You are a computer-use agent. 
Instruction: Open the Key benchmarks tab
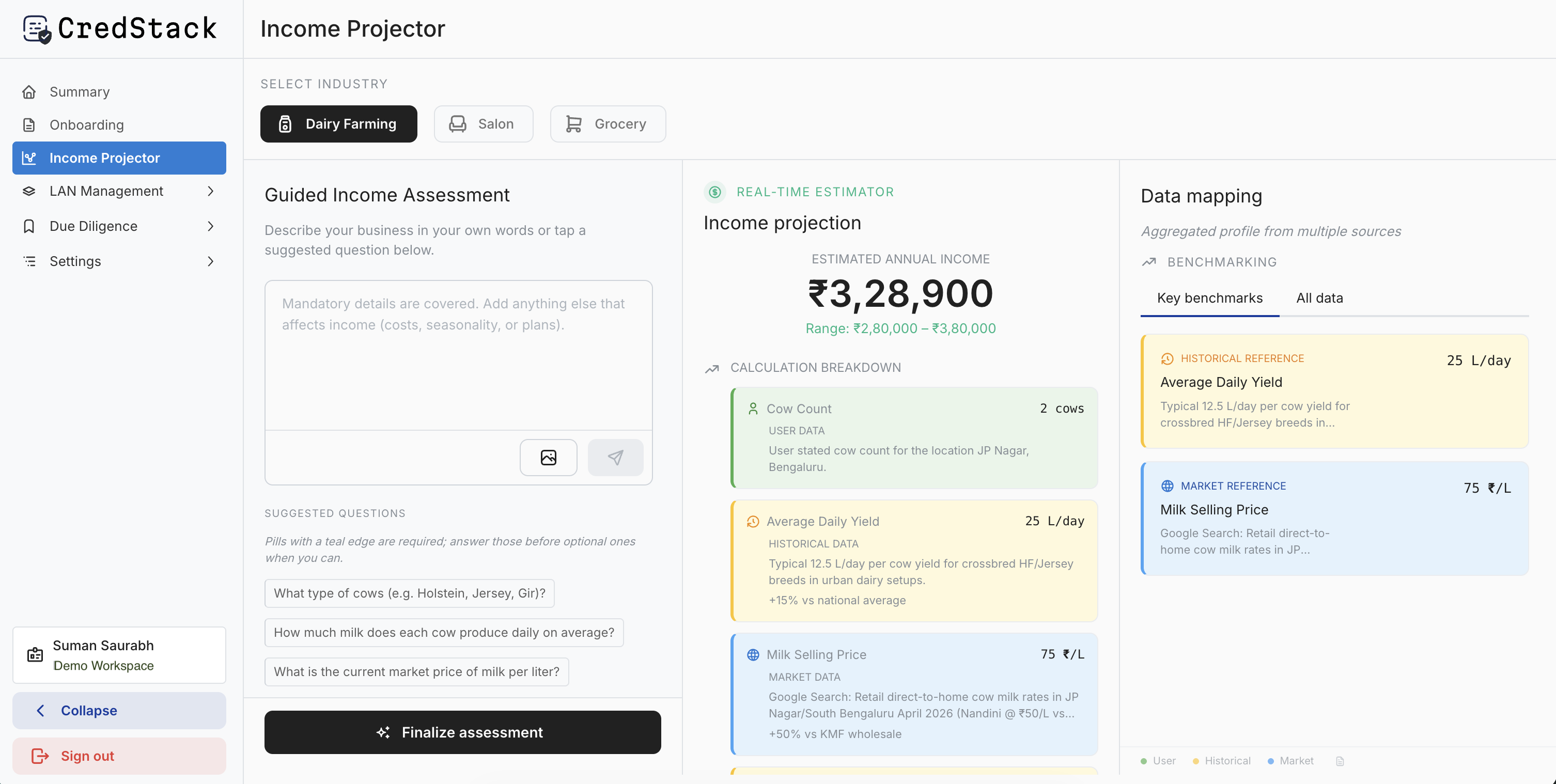tap(1209, 298)
